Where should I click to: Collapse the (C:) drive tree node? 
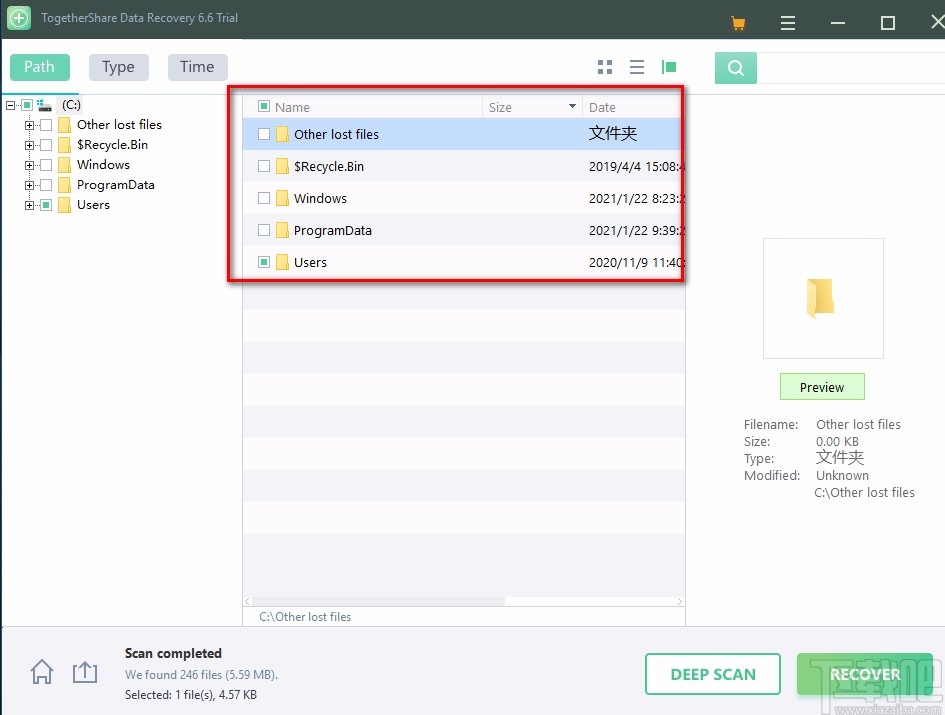(x=9, y=104)
